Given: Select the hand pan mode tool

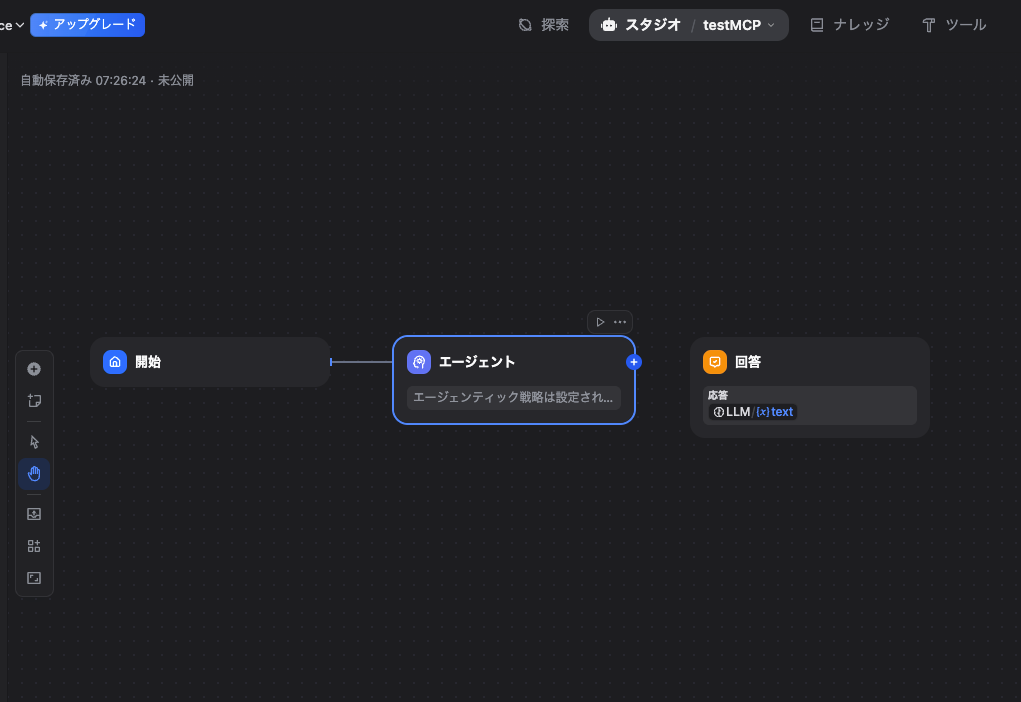Looking at the screenshot, I should [x=34, y=474].
